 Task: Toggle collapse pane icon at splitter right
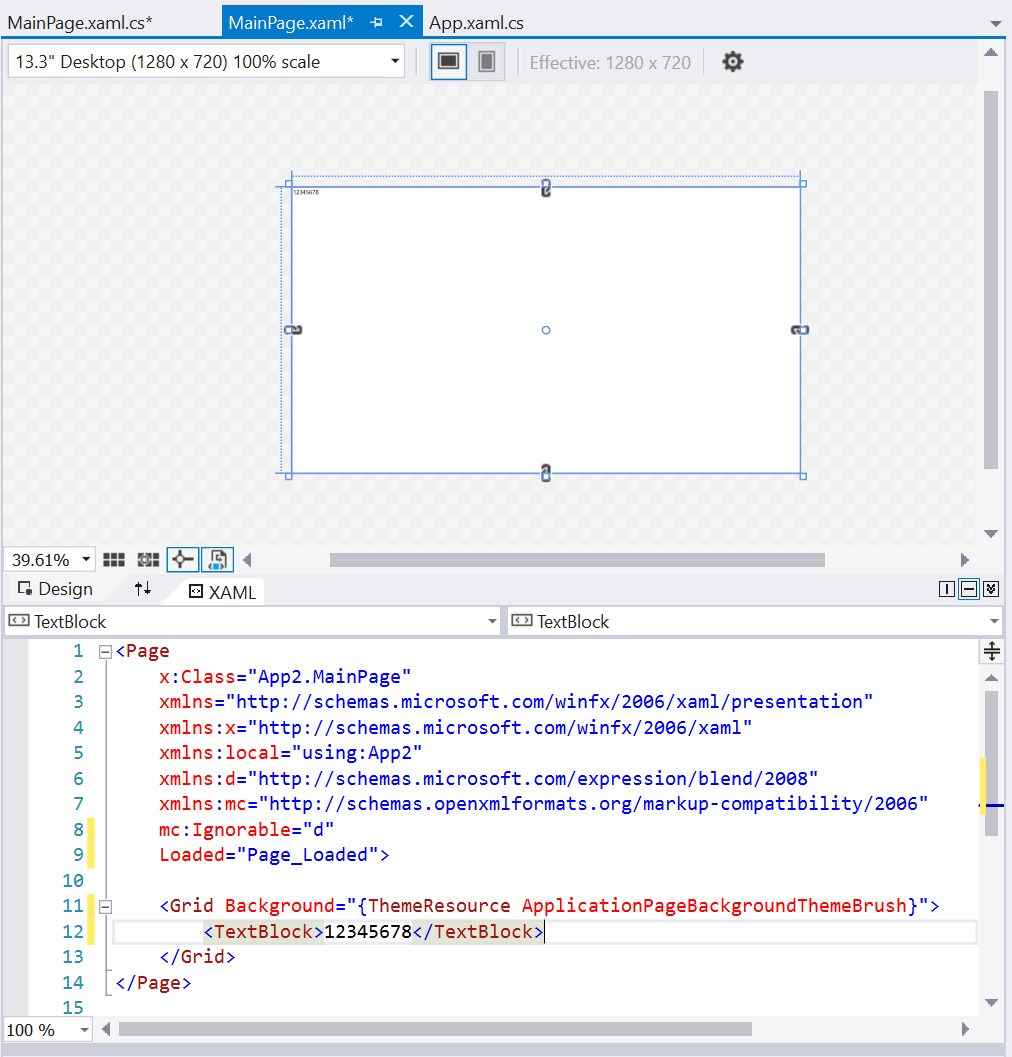[990, 589]
